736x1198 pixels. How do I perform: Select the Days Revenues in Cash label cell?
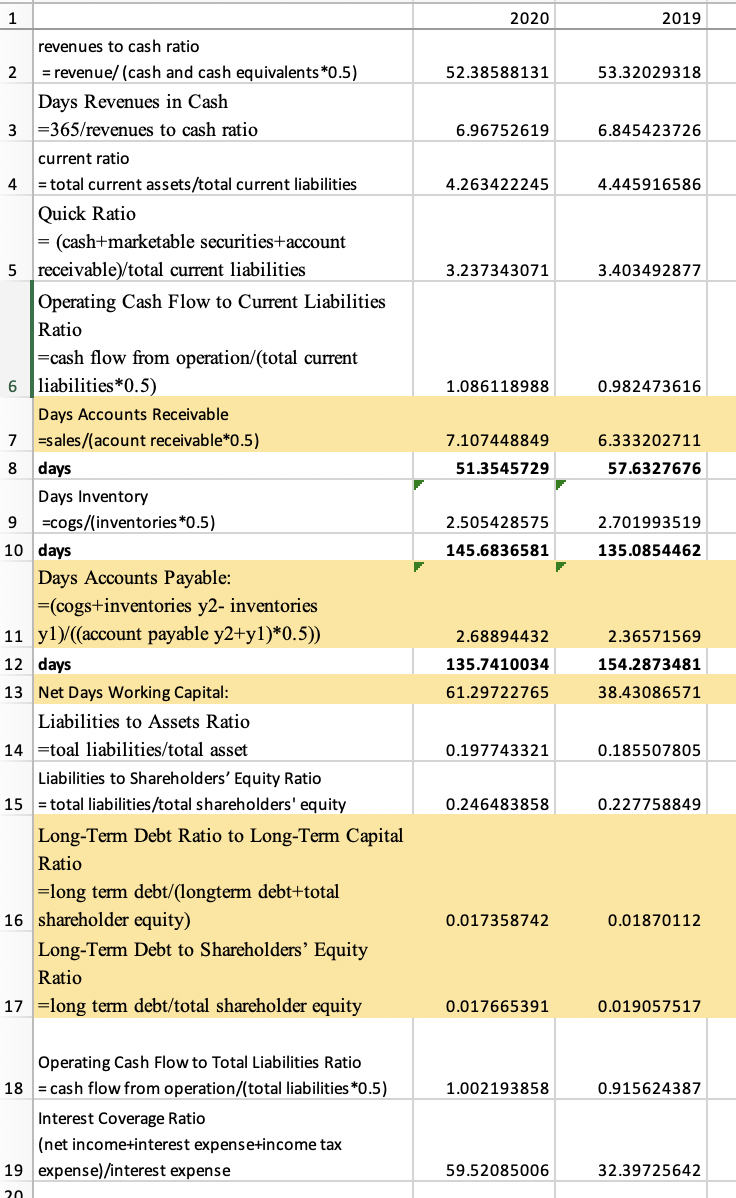coord(222,113)
